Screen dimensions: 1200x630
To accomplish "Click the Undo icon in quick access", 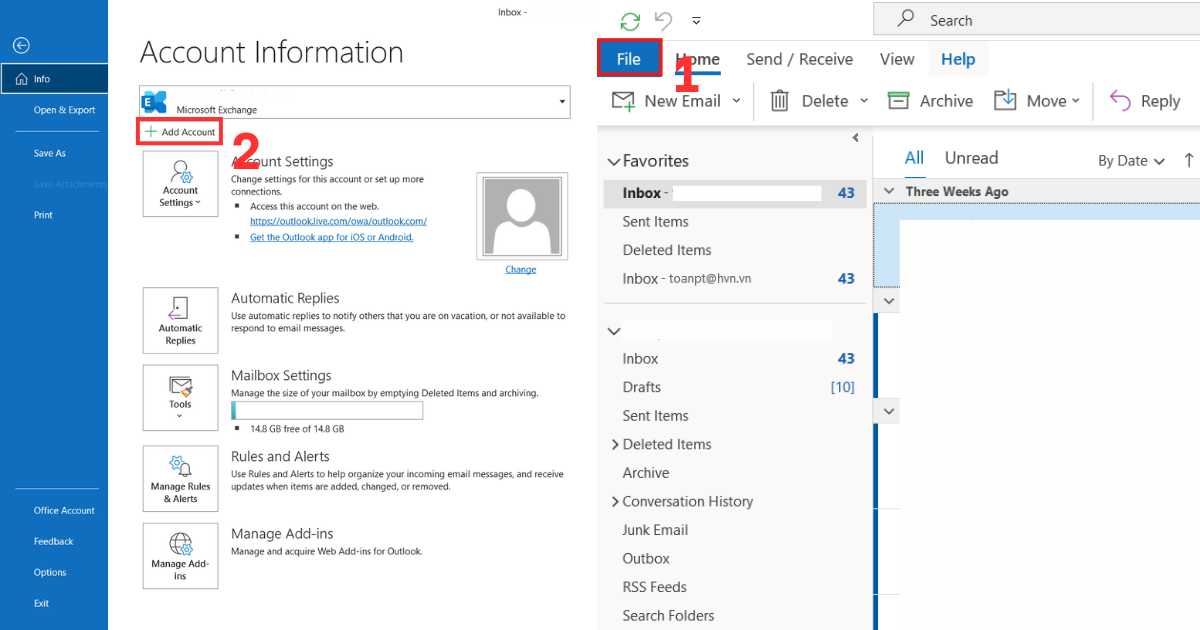I will pos(664,20).
